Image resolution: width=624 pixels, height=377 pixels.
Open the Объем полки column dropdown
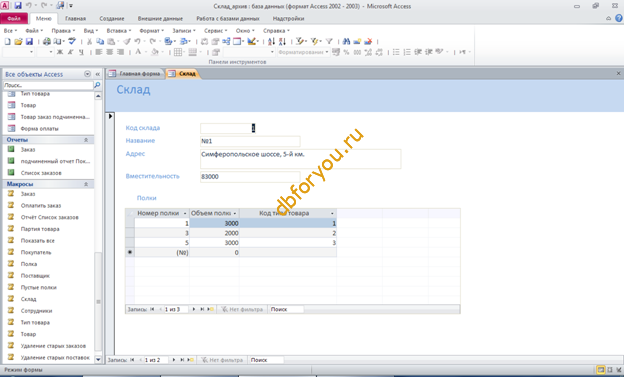click(x=235, y=213)
